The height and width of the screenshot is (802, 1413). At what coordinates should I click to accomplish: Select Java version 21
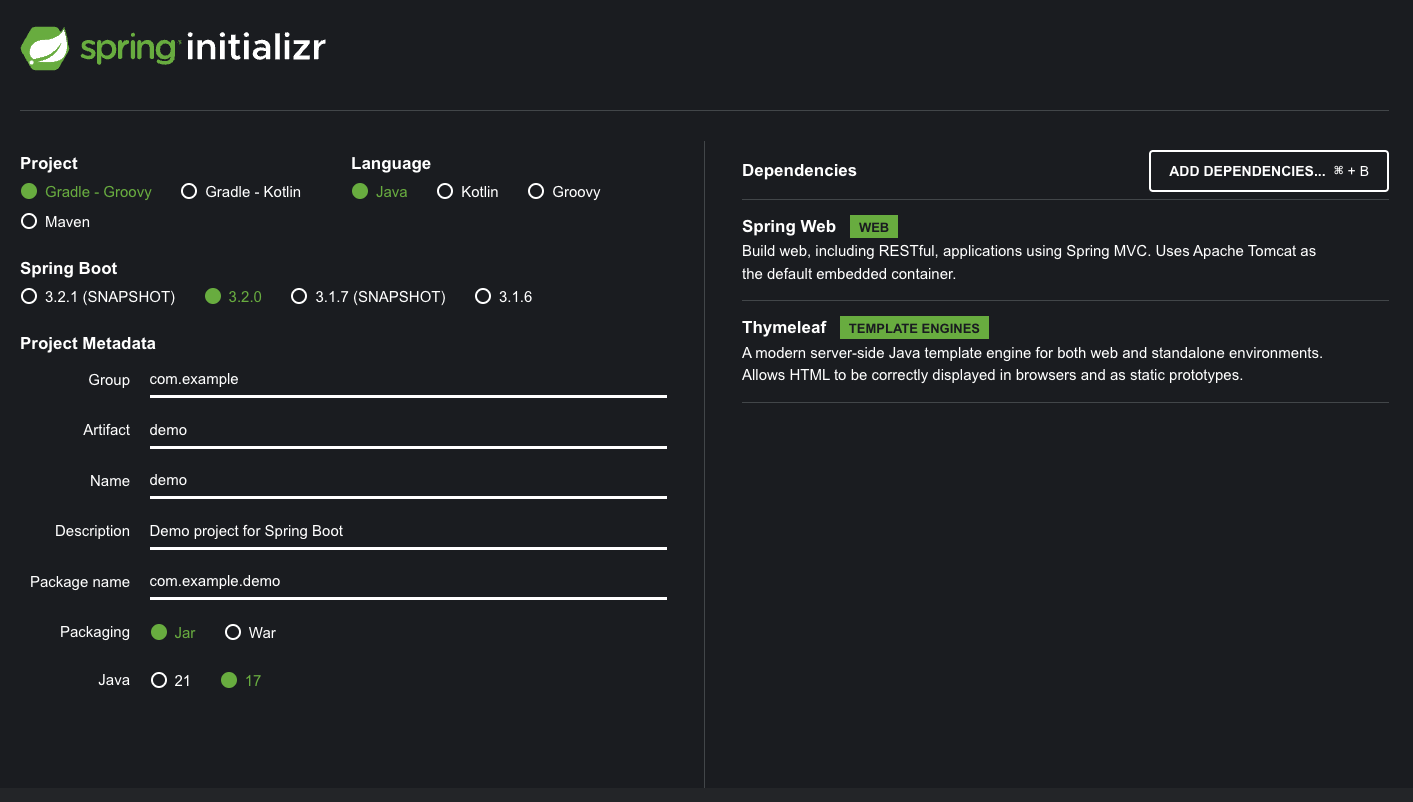pyautogui.click(x=170, y=680)
